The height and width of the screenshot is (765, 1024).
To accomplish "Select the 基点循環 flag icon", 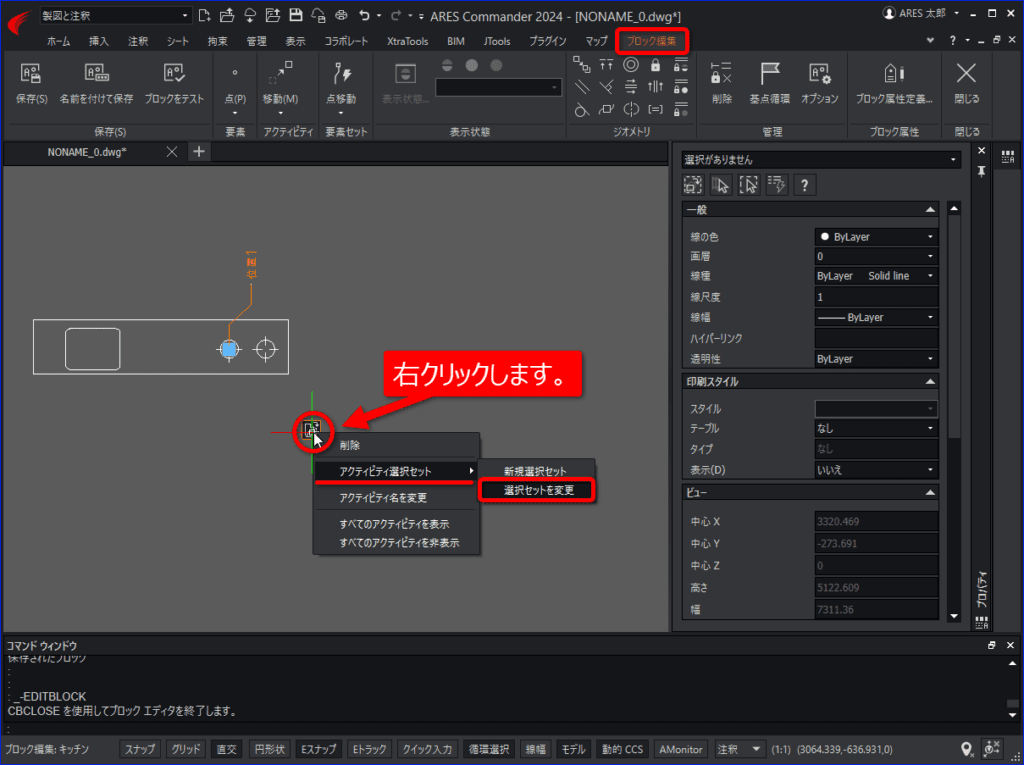I will click(x=770, y=73).
